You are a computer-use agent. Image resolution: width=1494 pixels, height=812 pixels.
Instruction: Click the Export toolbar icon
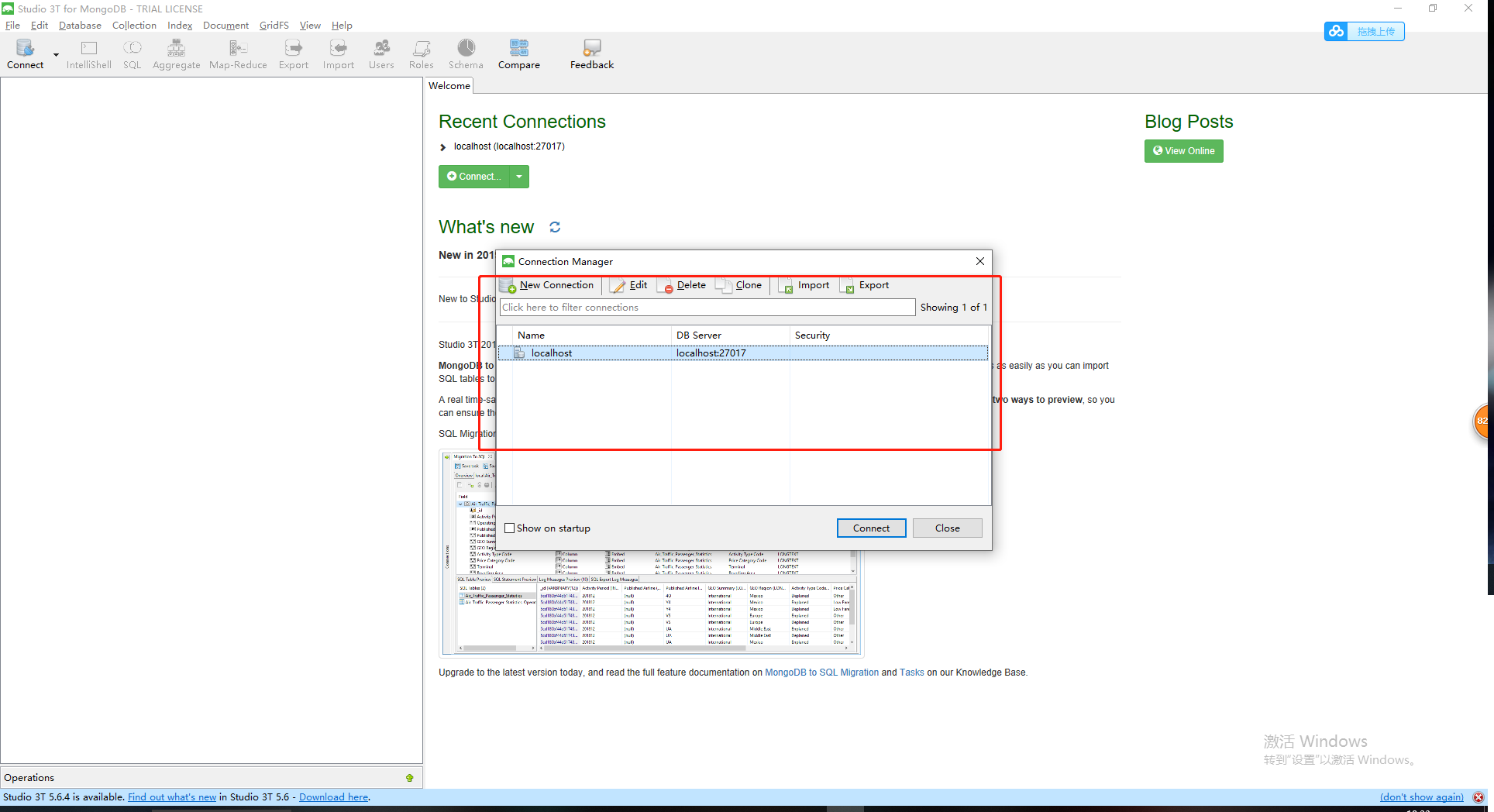tap(294, 54)
